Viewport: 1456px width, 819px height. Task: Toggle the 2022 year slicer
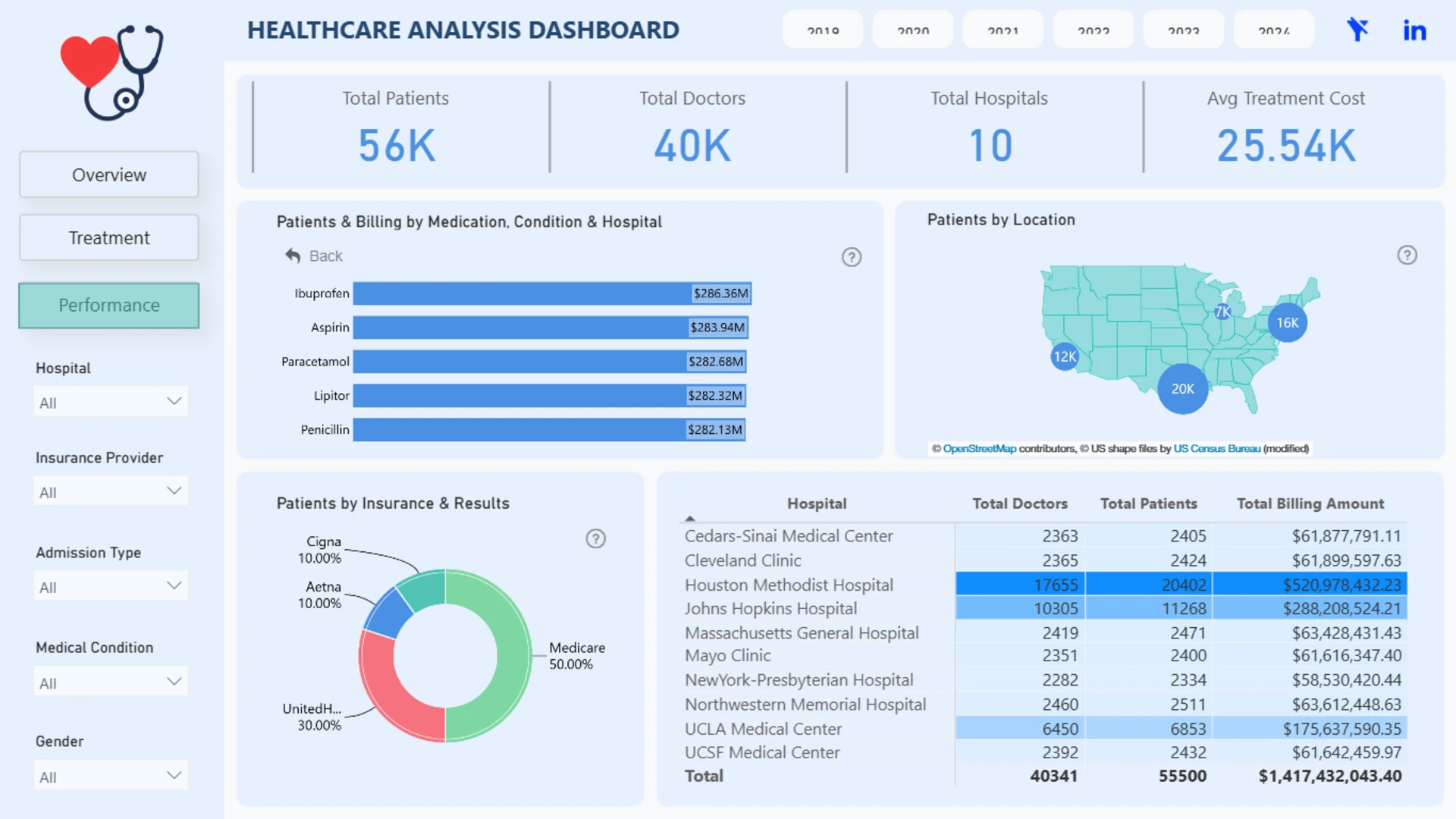[1094, 30]
